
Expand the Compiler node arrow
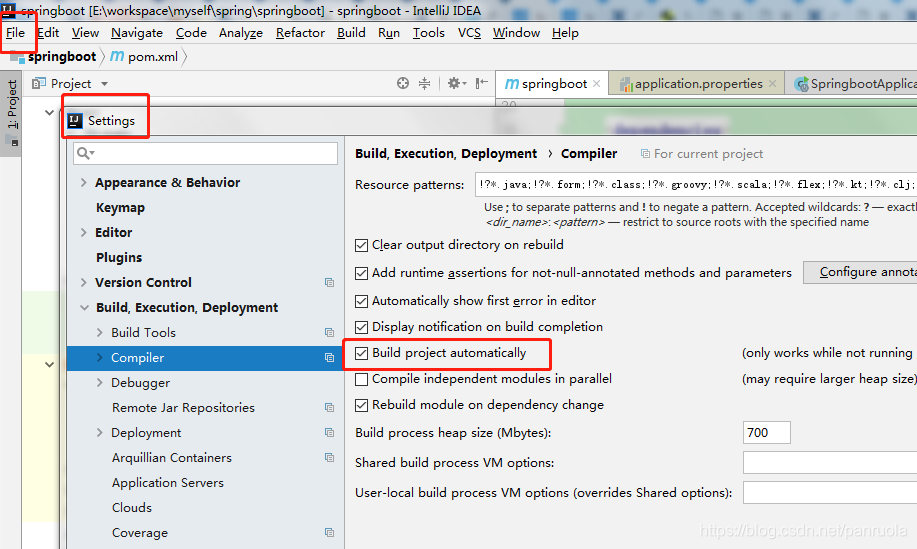click(x=99, y=358)
